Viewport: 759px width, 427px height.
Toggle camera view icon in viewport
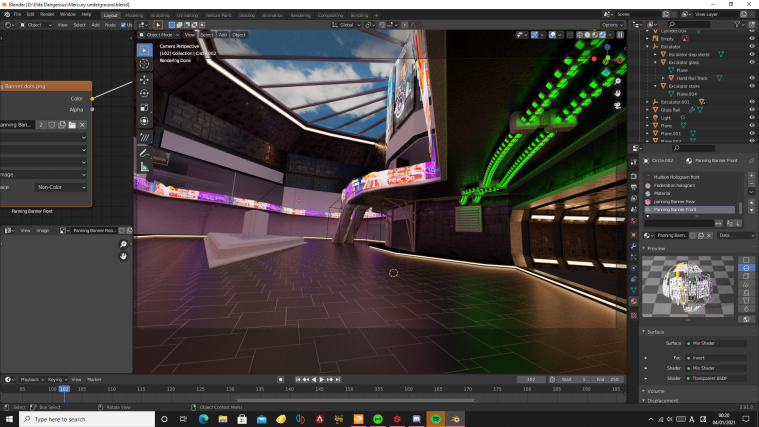[x=618, y=106]
